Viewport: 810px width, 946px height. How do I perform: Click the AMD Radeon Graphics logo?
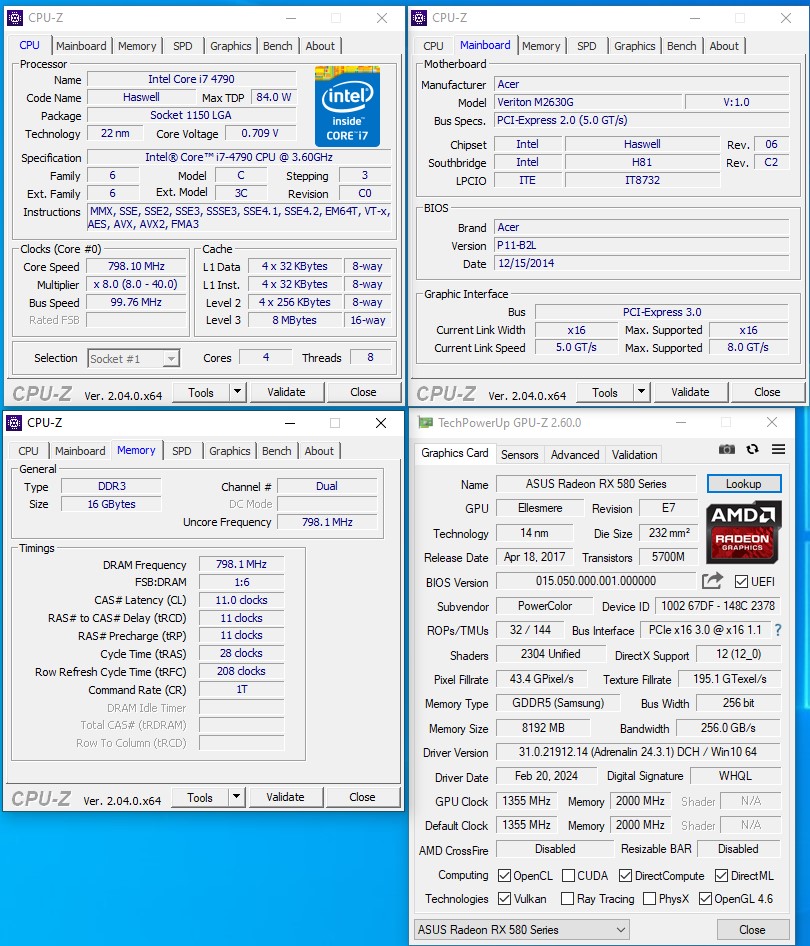click(x=744, y=532)
